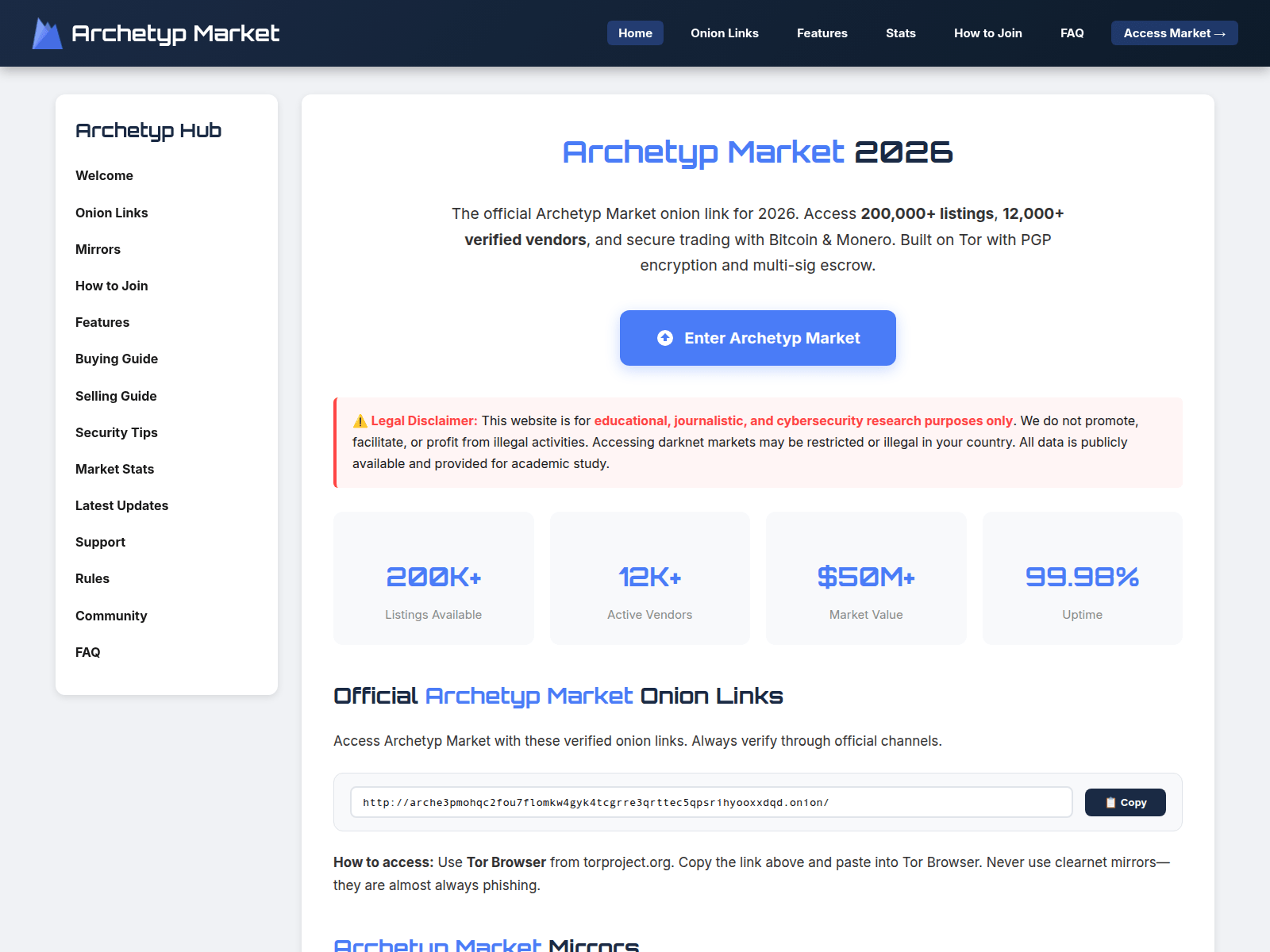Screen dimensions: 1270x952
Task: Click the Archetyp Hub sidebar heading
Action: (148, 130)
